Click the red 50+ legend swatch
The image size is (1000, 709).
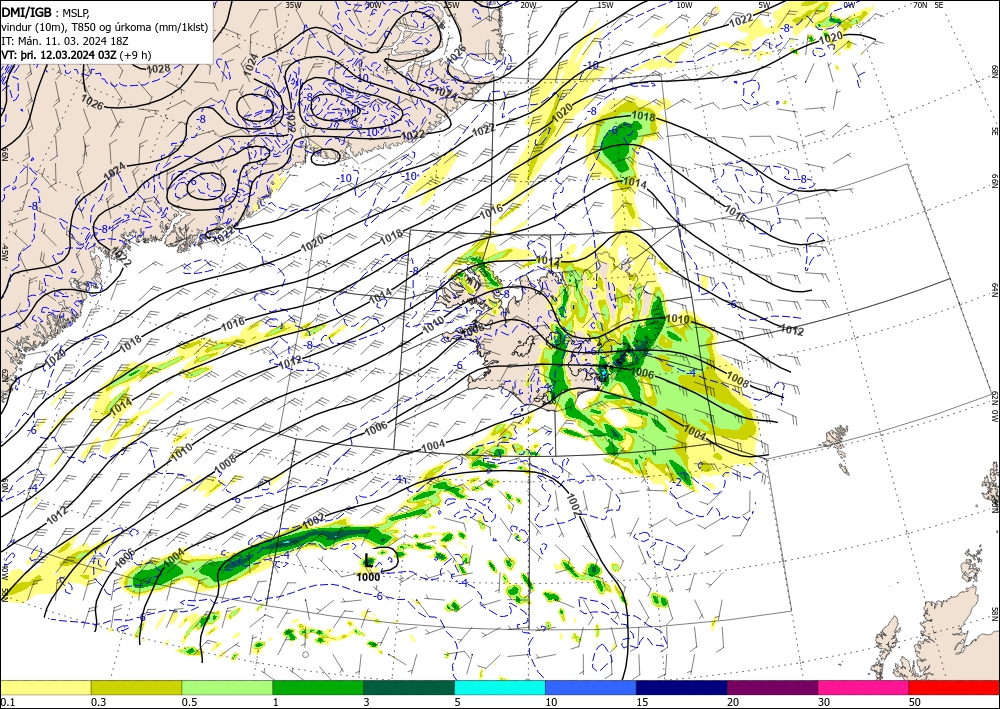click(954, 687)
